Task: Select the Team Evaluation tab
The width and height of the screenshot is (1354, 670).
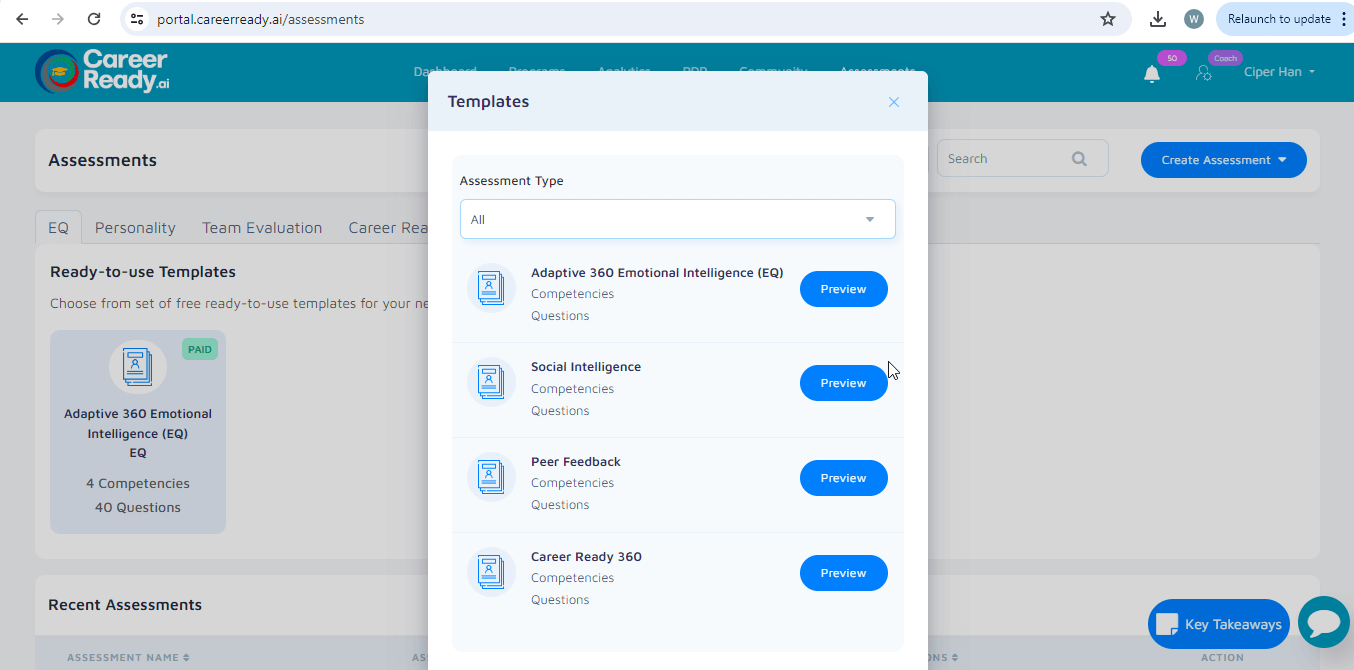Action: pos(262,228)
